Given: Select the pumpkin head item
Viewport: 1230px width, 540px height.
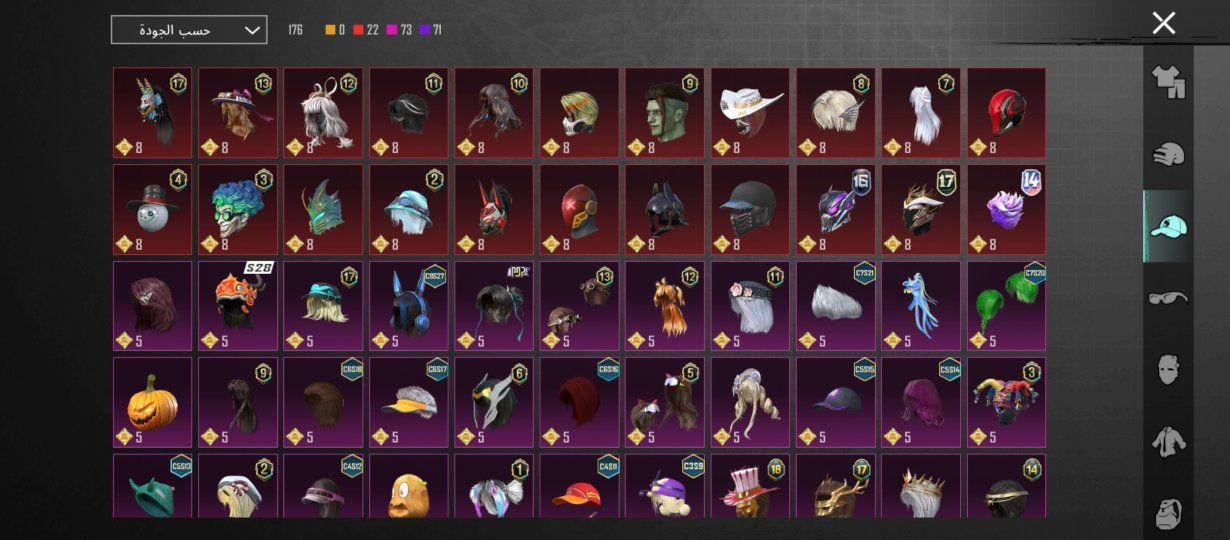Looking at the screenshot, I should pyautogui.click(x=152, y=402).
